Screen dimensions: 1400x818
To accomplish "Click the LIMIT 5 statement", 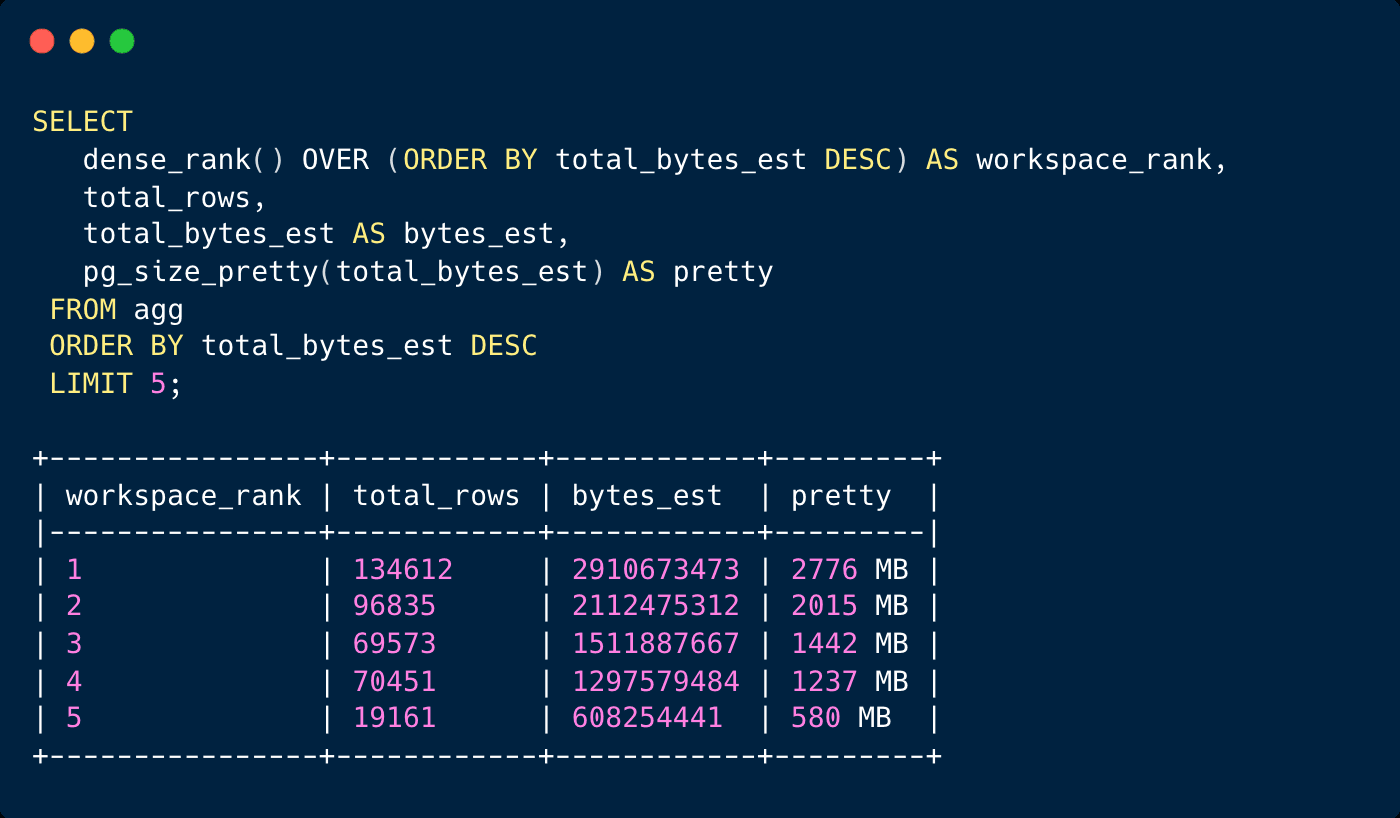I will pyautogui.click(x=115, y=383).
